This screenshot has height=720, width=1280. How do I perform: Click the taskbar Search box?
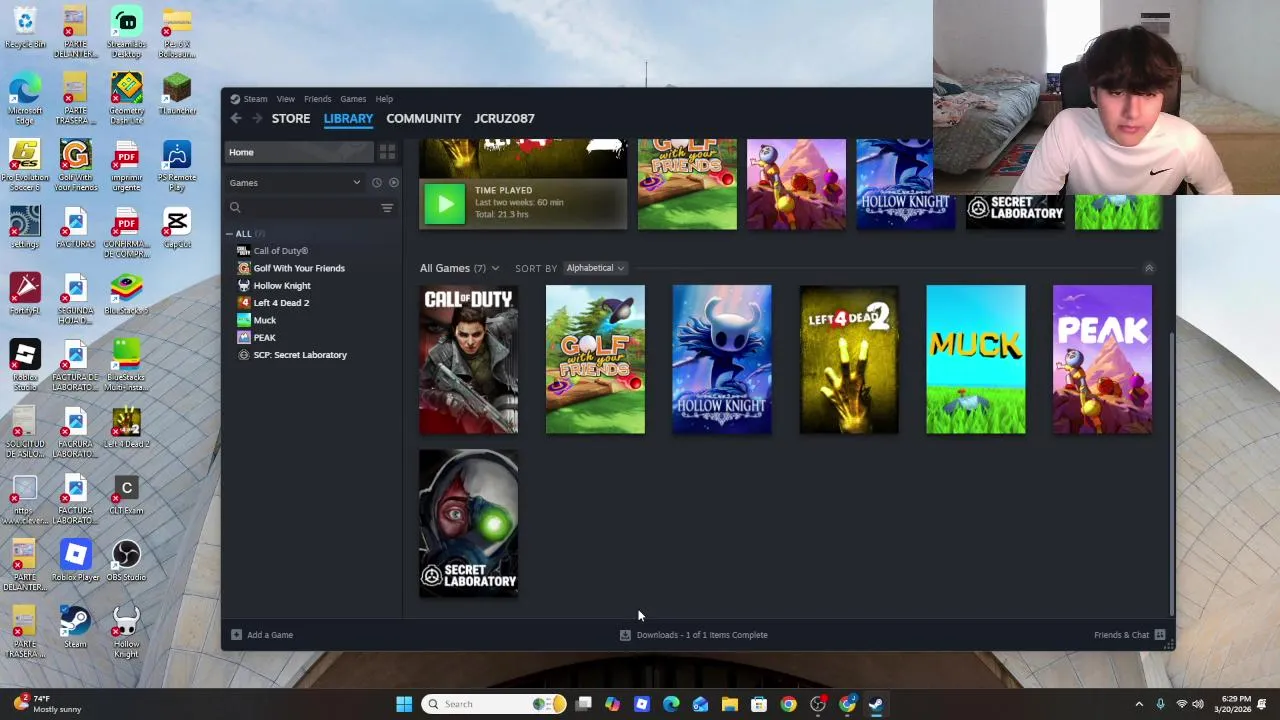494,704
